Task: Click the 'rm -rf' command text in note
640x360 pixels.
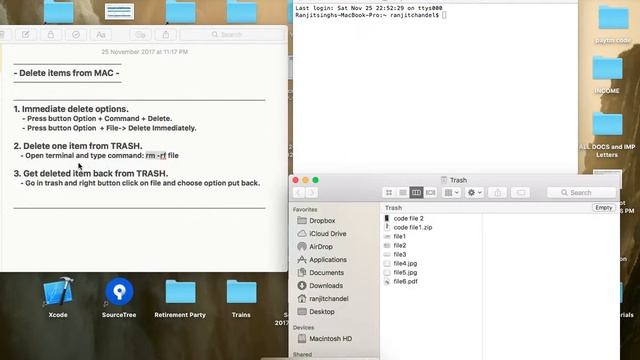Action: (x=156, y=156)
